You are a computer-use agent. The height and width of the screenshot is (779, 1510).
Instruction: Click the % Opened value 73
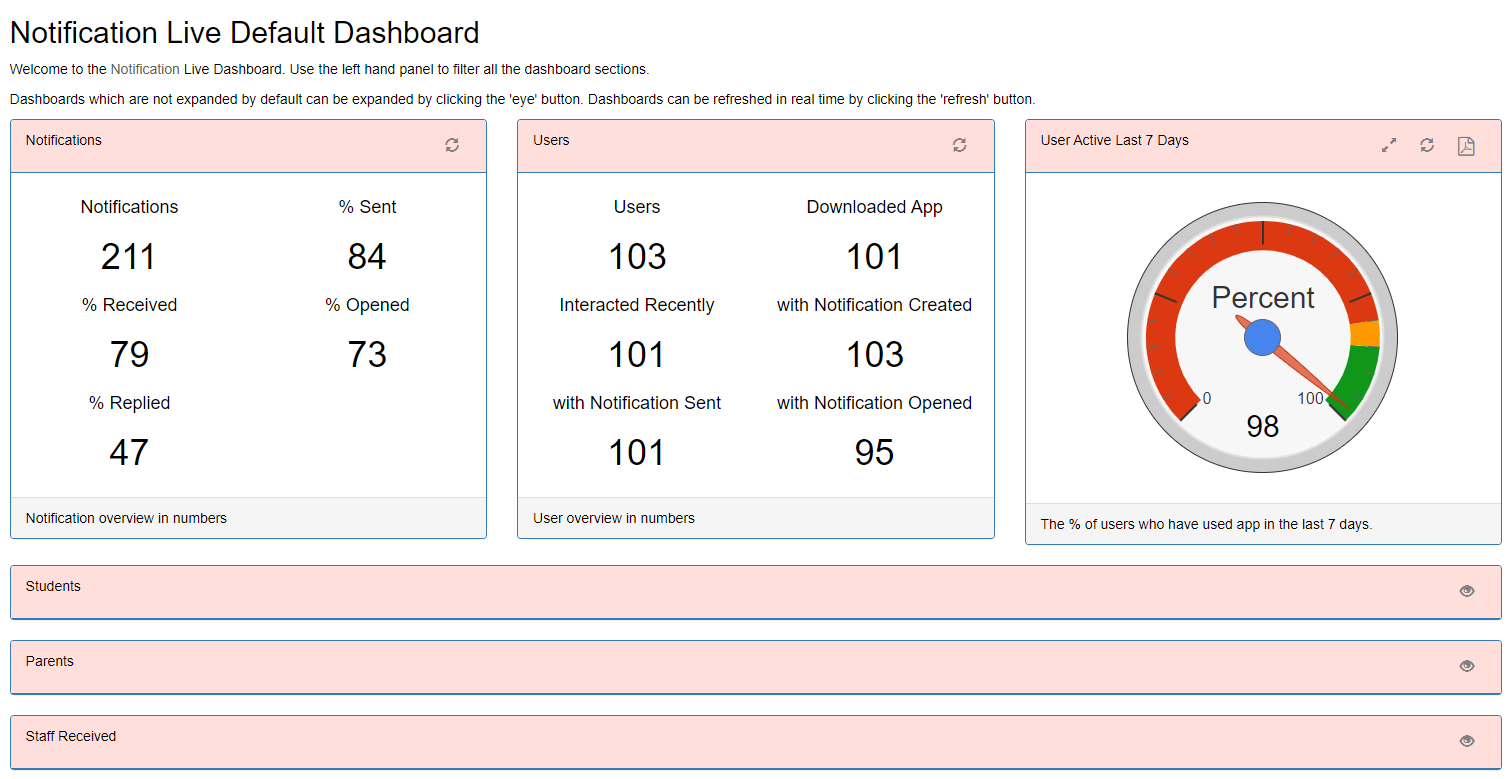[x=367, y=355]
